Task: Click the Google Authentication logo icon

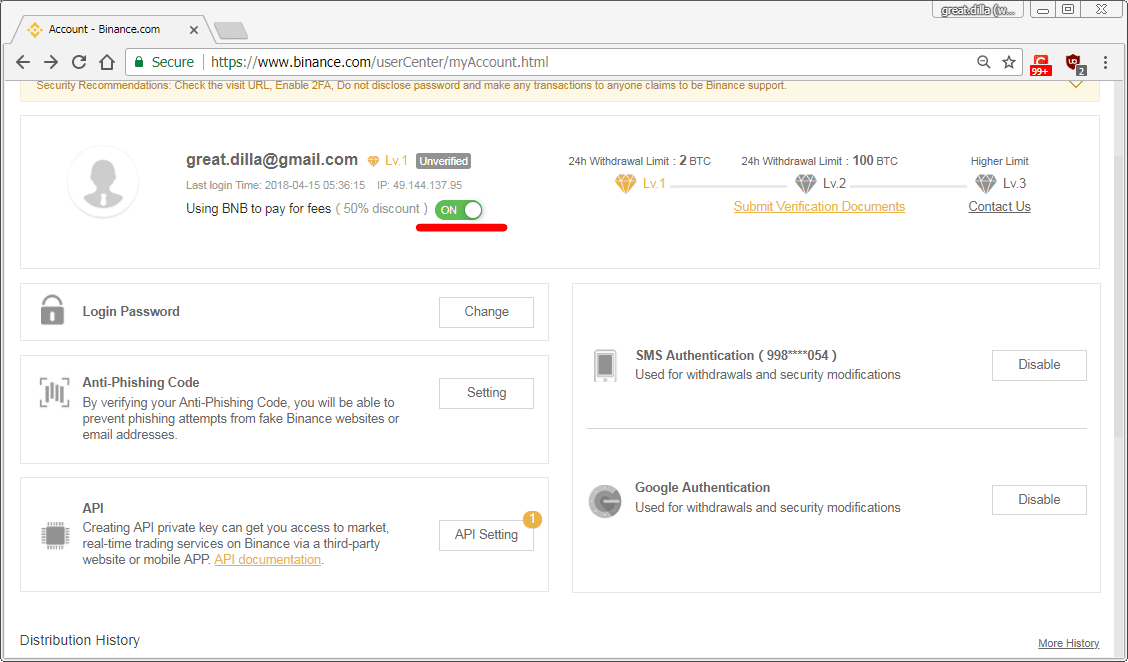Action: (x=604, y=502)
